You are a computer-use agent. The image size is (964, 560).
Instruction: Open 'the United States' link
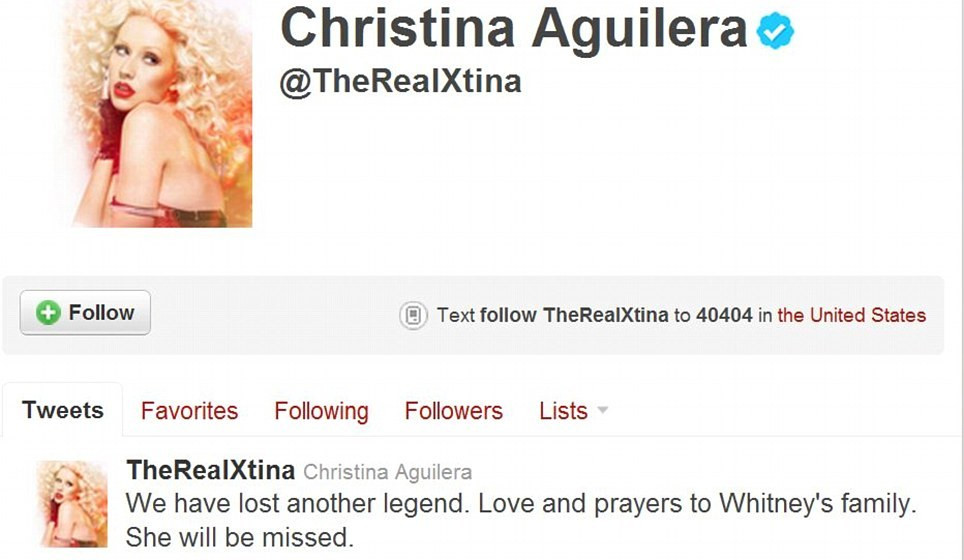[x=851, y=315]
